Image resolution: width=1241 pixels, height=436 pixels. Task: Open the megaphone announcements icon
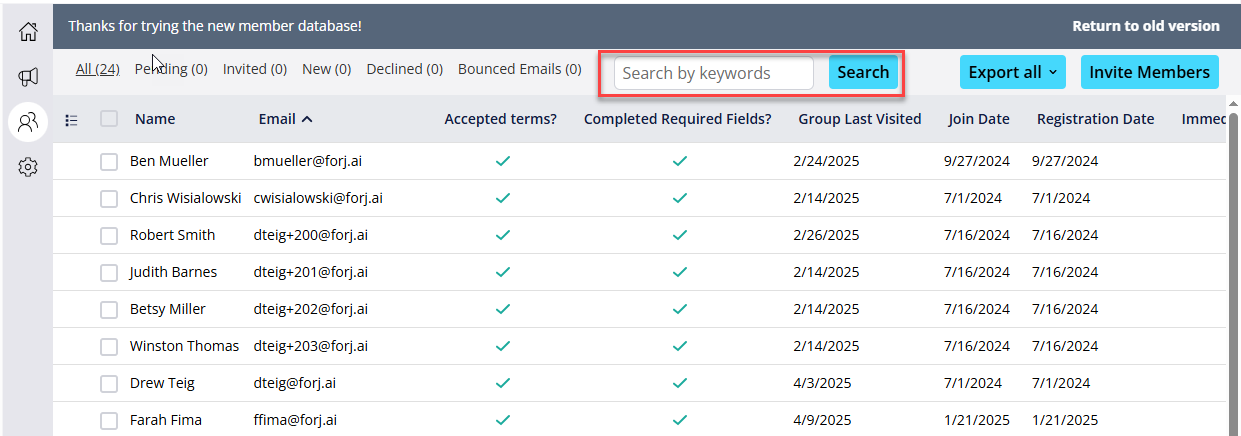[x=28, y=77]
